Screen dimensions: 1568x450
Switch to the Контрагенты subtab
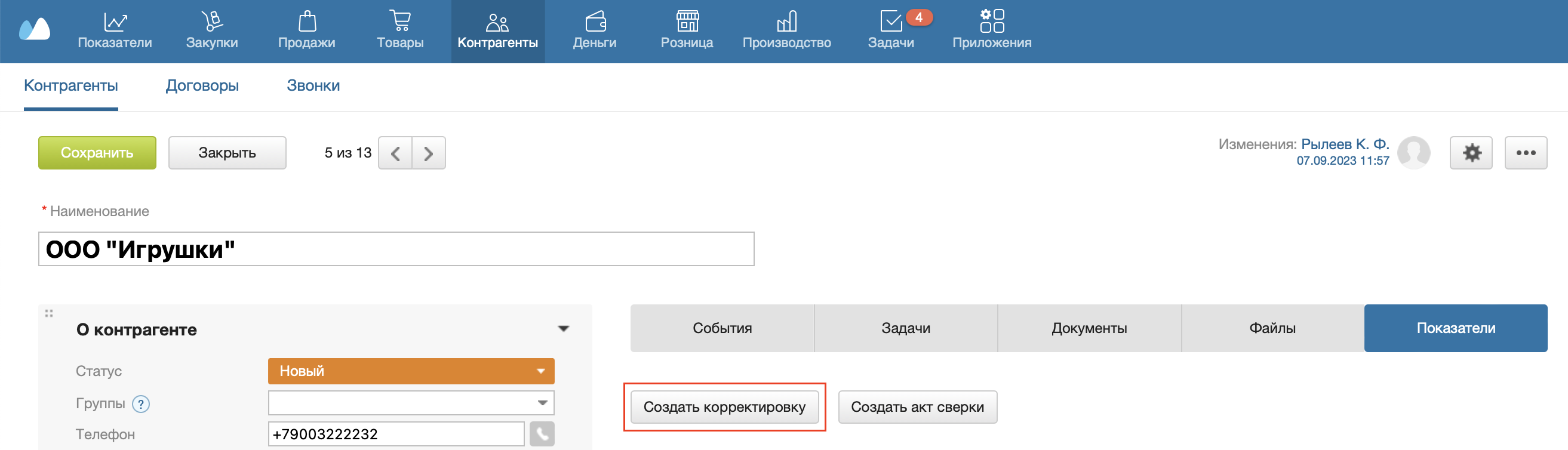pos(70,86)
